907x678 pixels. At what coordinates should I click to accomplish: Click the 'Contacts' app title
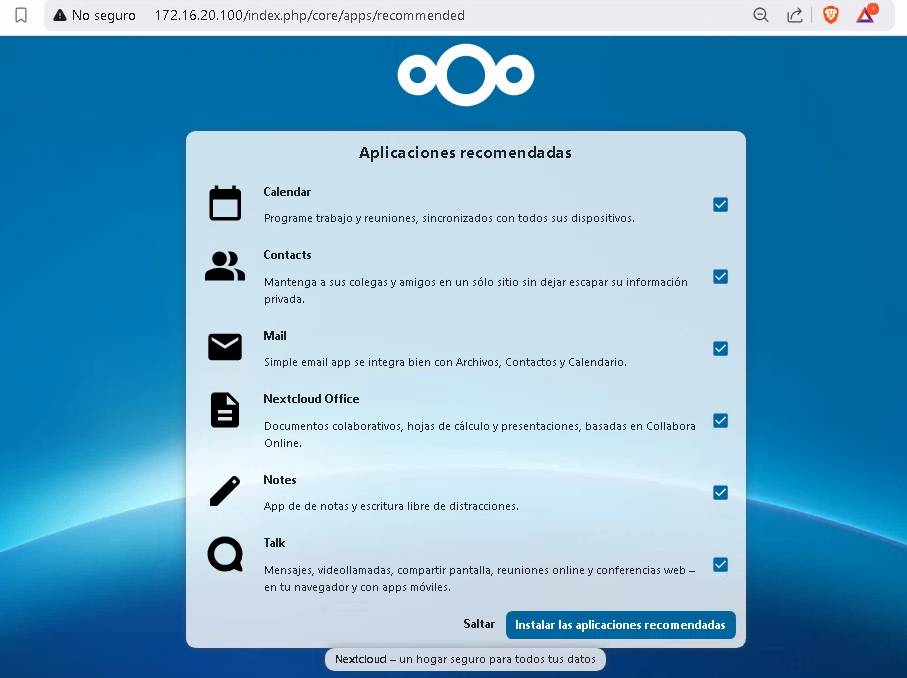click(x=287, y=255)
